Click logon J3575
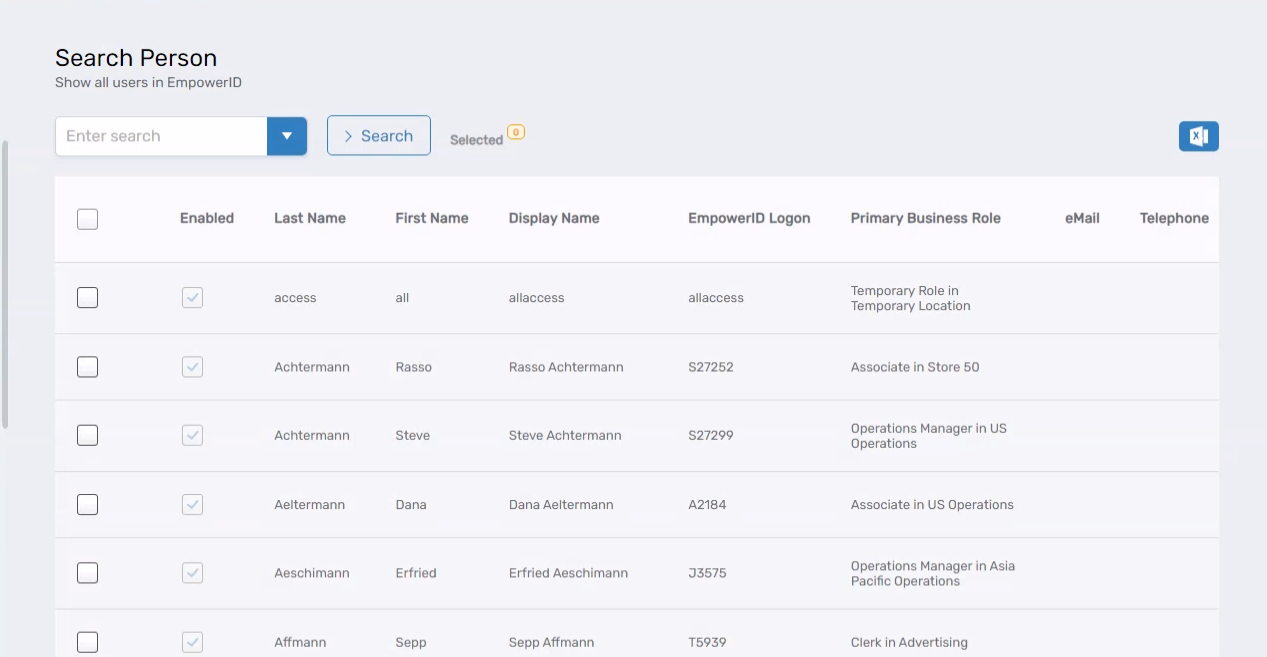Viewport: 1267px width, 657px height. point(707,573)
